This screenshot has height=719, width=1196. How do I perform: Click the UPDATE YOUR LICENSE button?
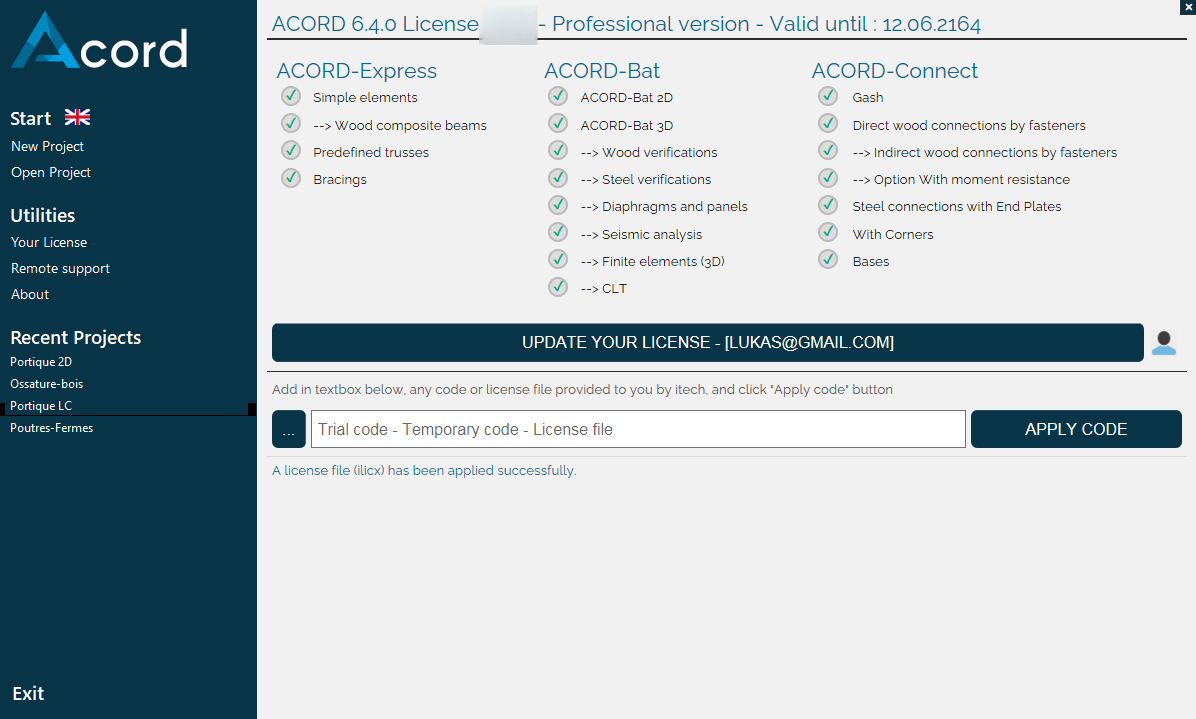707,342
